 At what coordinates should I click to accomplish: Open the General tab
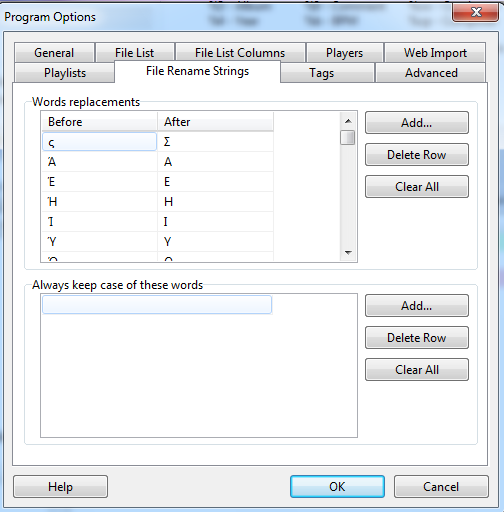pyautogui.click(x=54, y=53)
